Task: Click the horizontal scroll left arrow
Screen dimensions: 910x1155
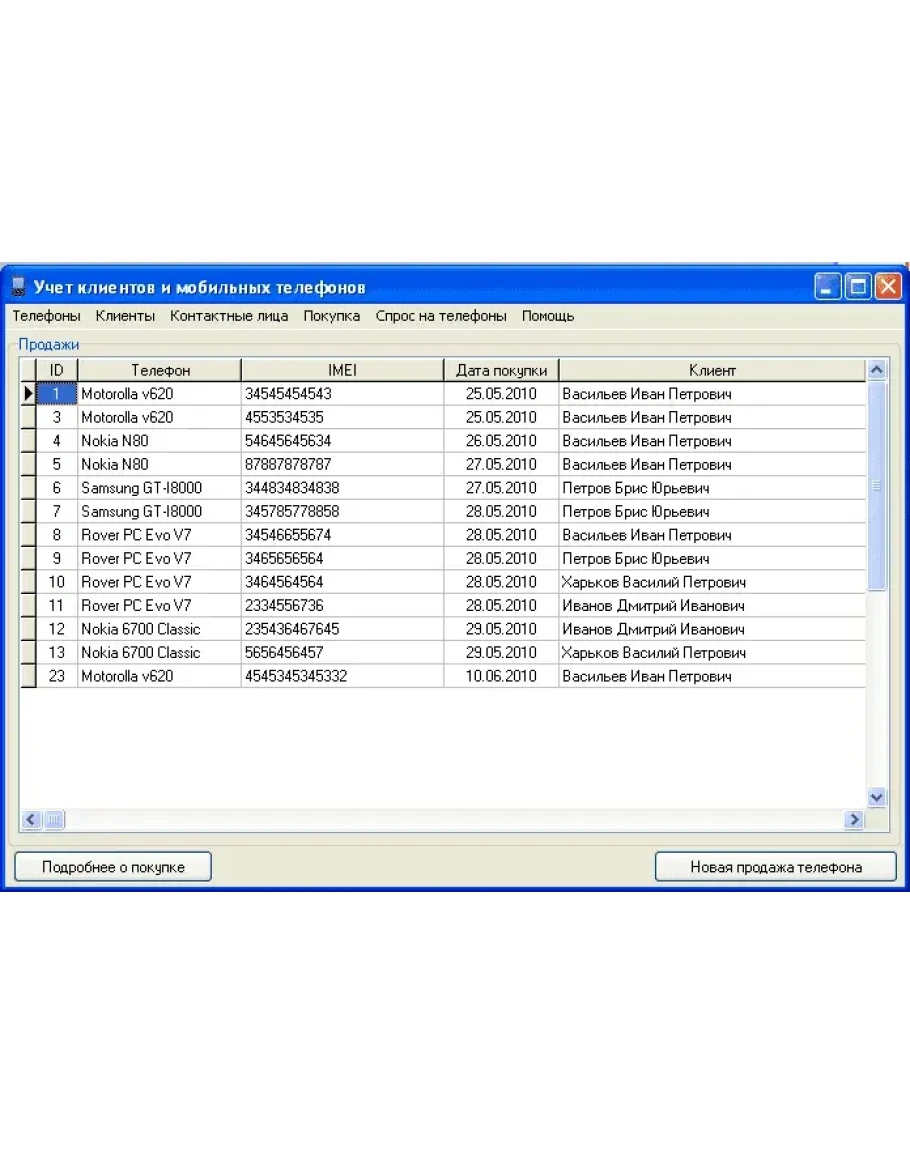Action: click(30, 820)
